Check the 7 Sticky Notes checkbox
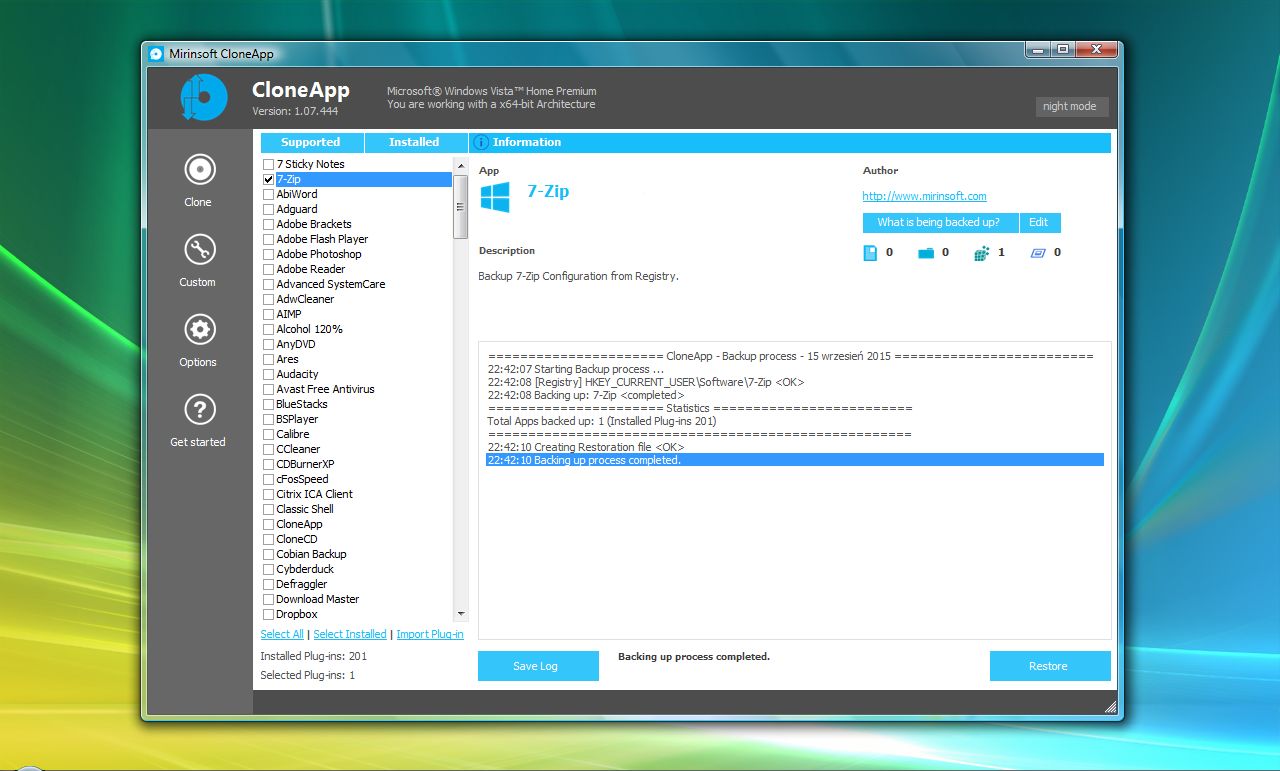Screen dimensions: 1280x771 tap(268, 165)
